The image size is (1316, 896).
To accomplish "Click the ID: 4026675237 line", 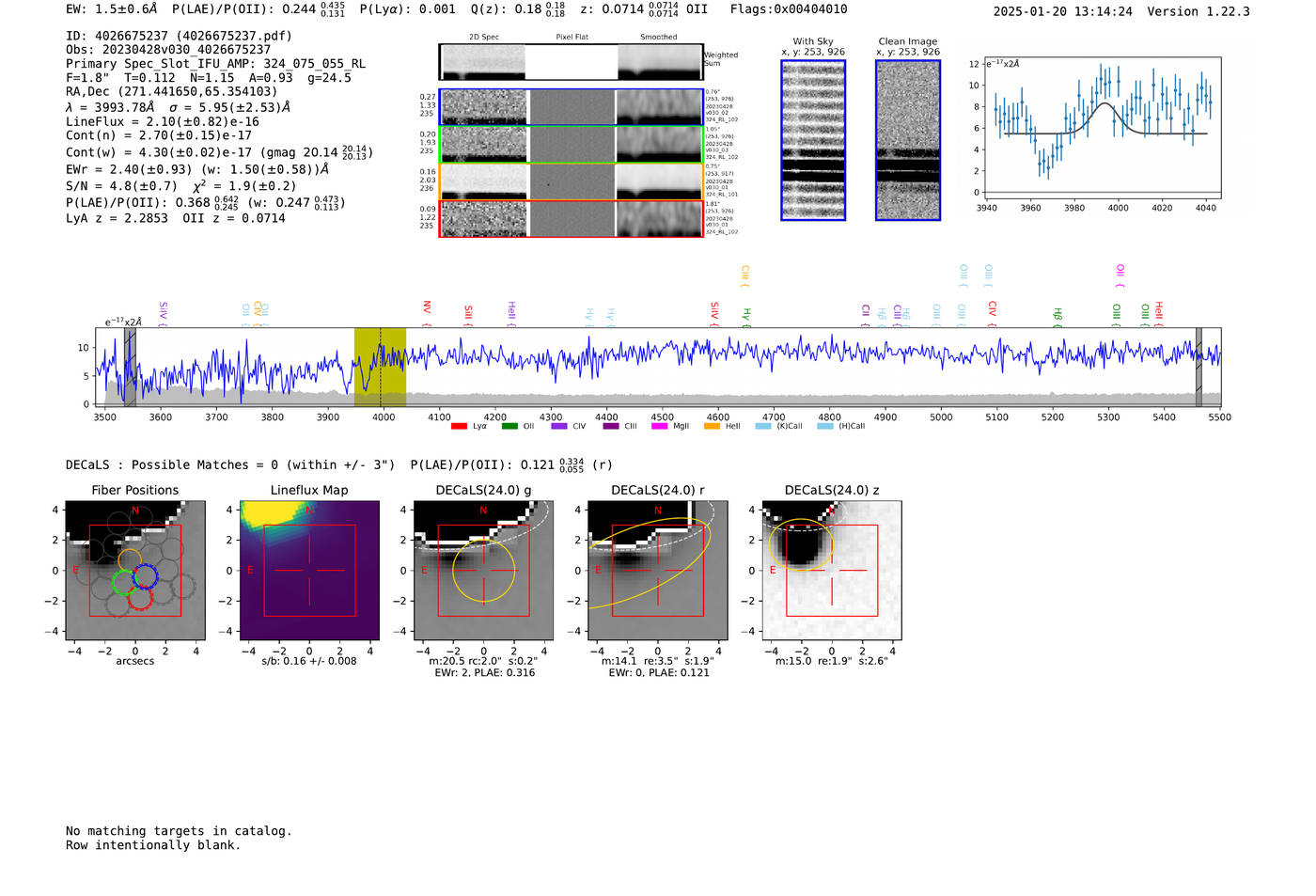I will (x=179, y=36).
